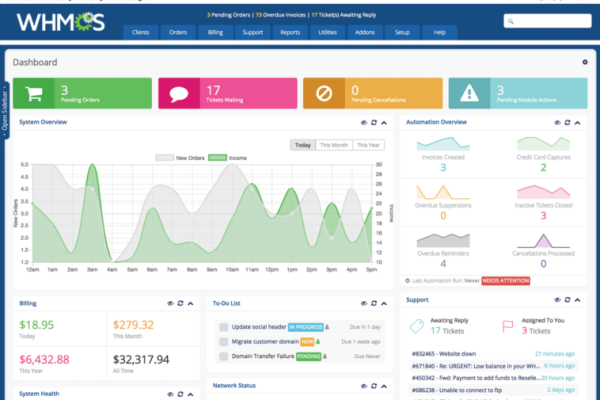
Task: Collapse the System Overview panel
Action: 384,122
